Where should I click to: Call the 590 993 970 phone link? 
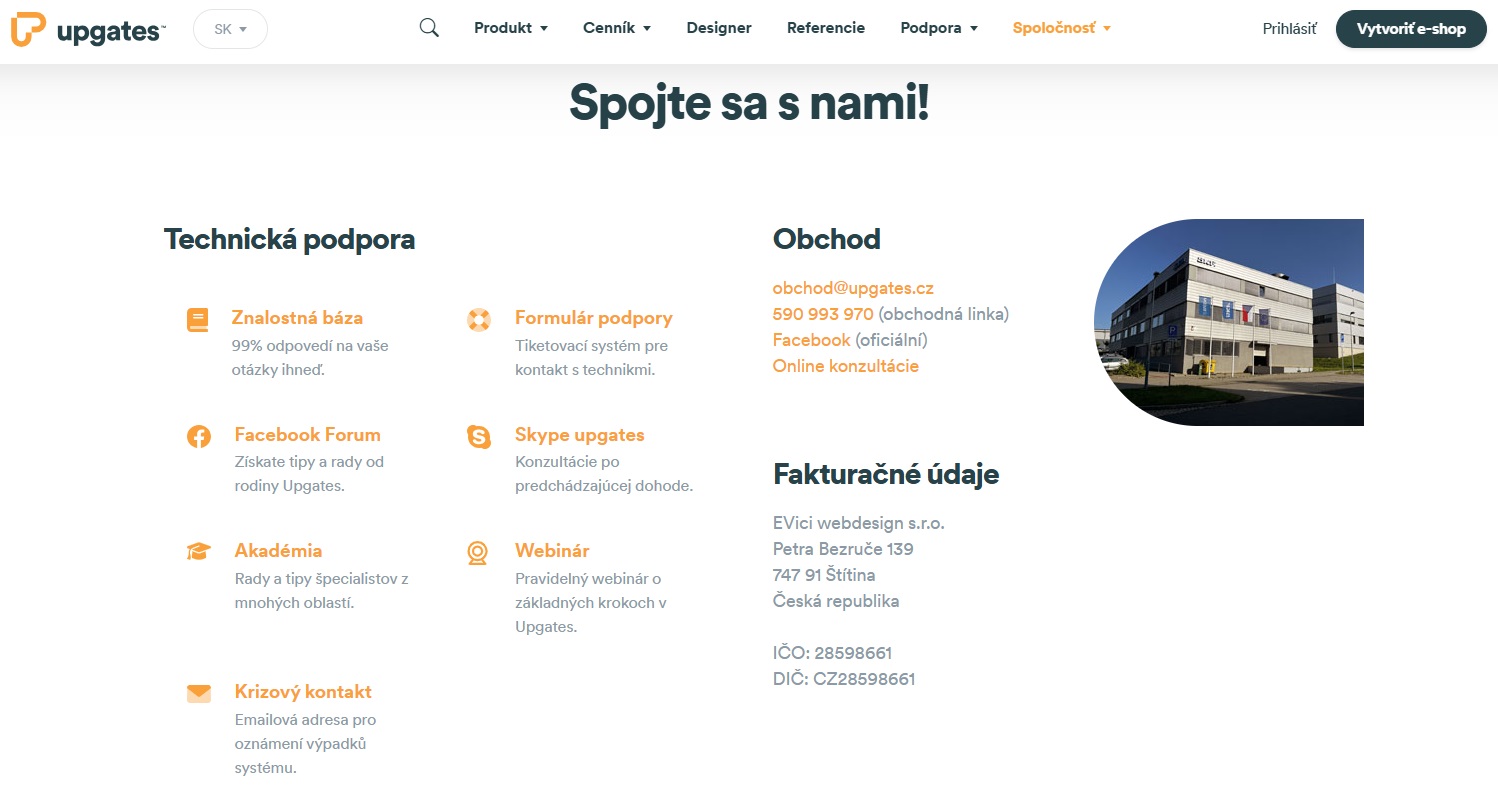click(823, 314)
